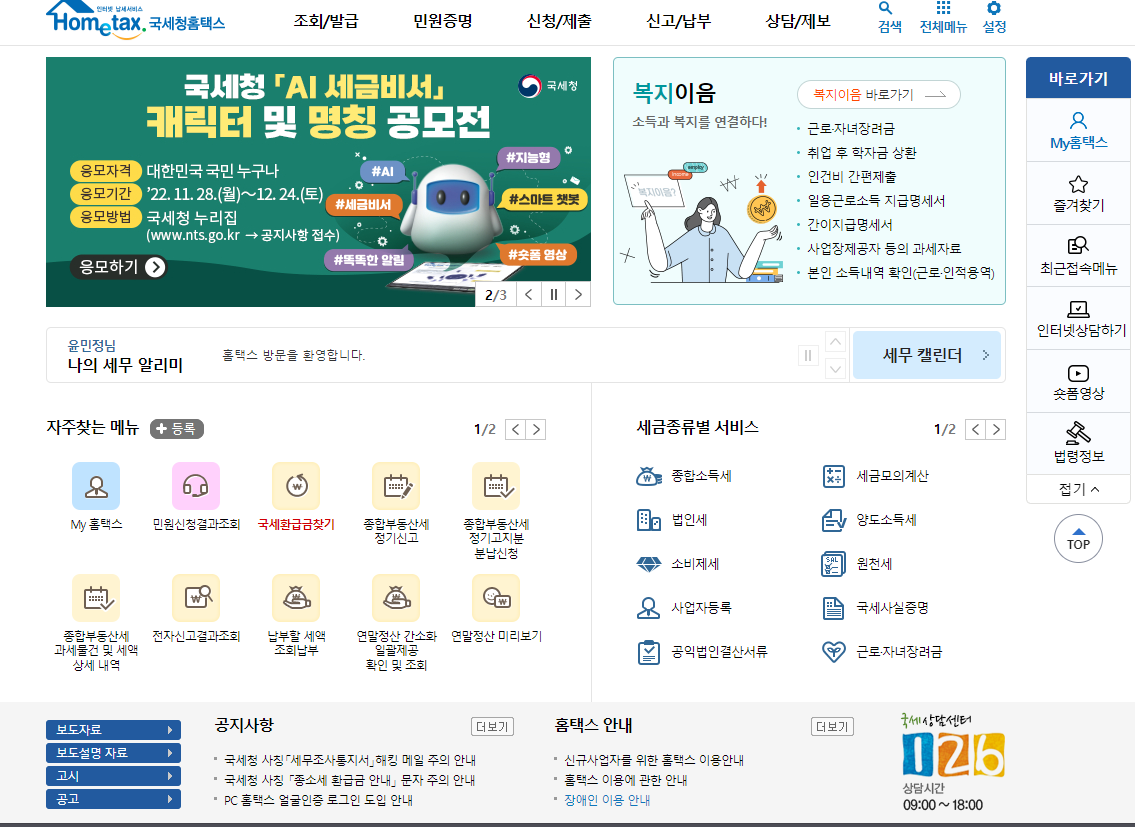Show next banner slide
Image resolution: width=1135 pixels, height=827 pixels.
[x=578, y=295]
